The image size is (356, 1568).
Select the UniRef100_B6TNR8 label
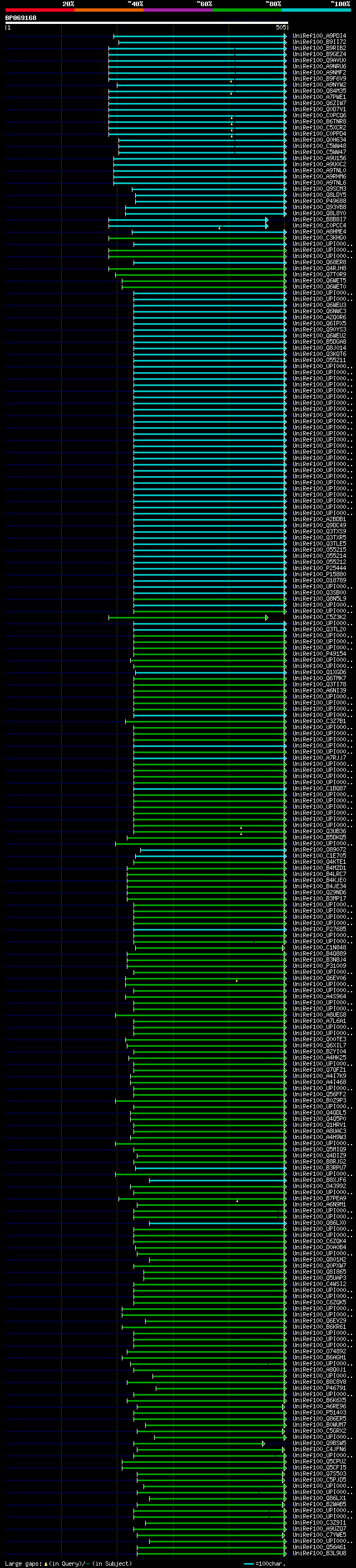(x=319, y=121)
